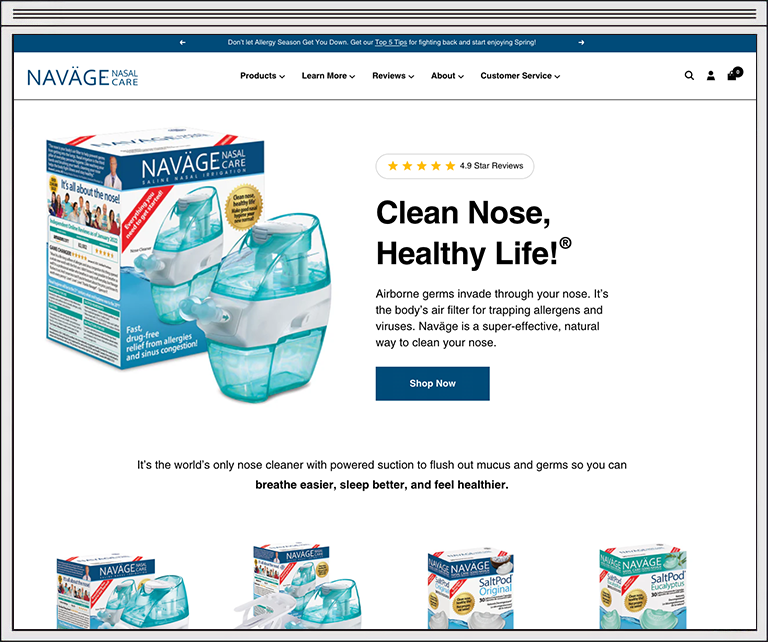Image resolution: width=768 pixels, height=642 pixels.
Task: Click the five-star rating icons
Action: tap(421, 166)
